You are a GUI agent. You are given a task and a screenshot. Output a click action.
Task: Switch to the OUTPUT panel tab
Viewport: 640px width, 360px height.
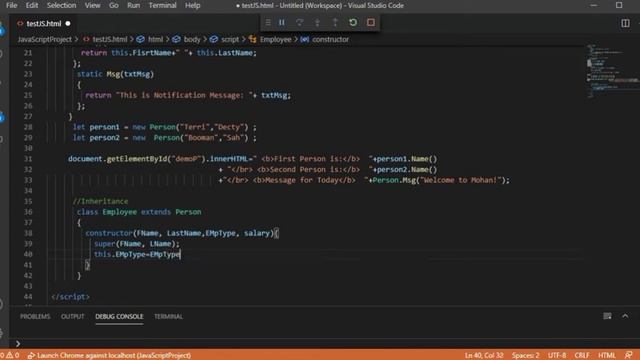(x=73, y=316)
